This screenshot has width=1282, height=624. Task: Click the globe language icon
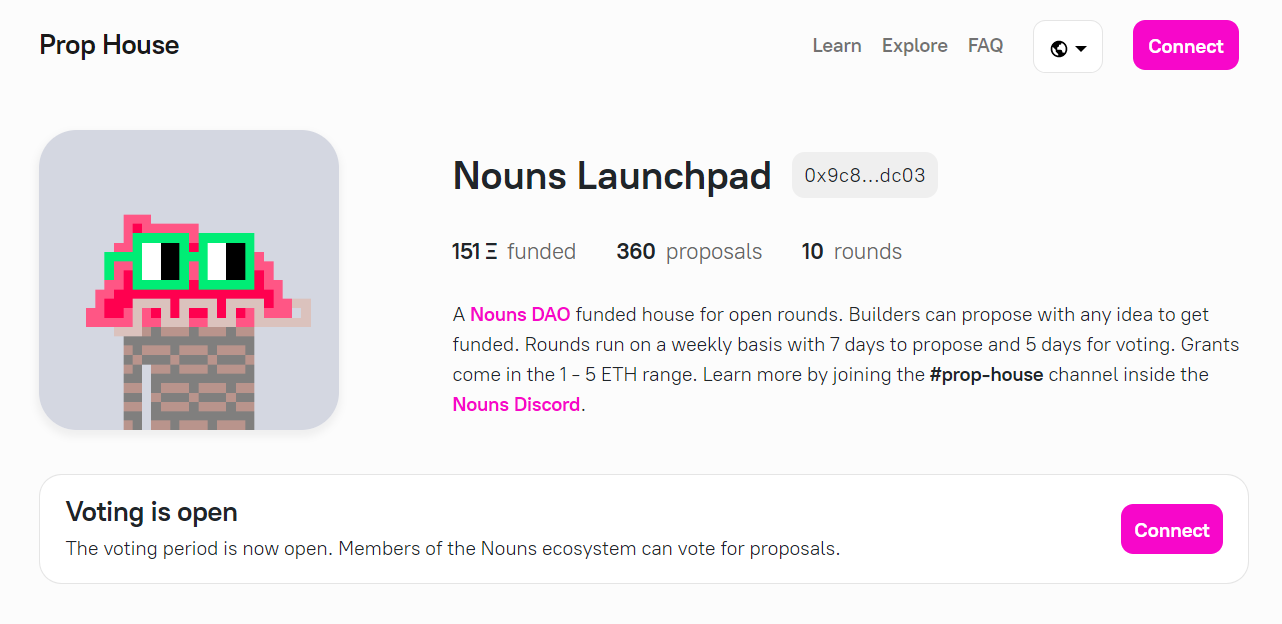coord(1059,48)
